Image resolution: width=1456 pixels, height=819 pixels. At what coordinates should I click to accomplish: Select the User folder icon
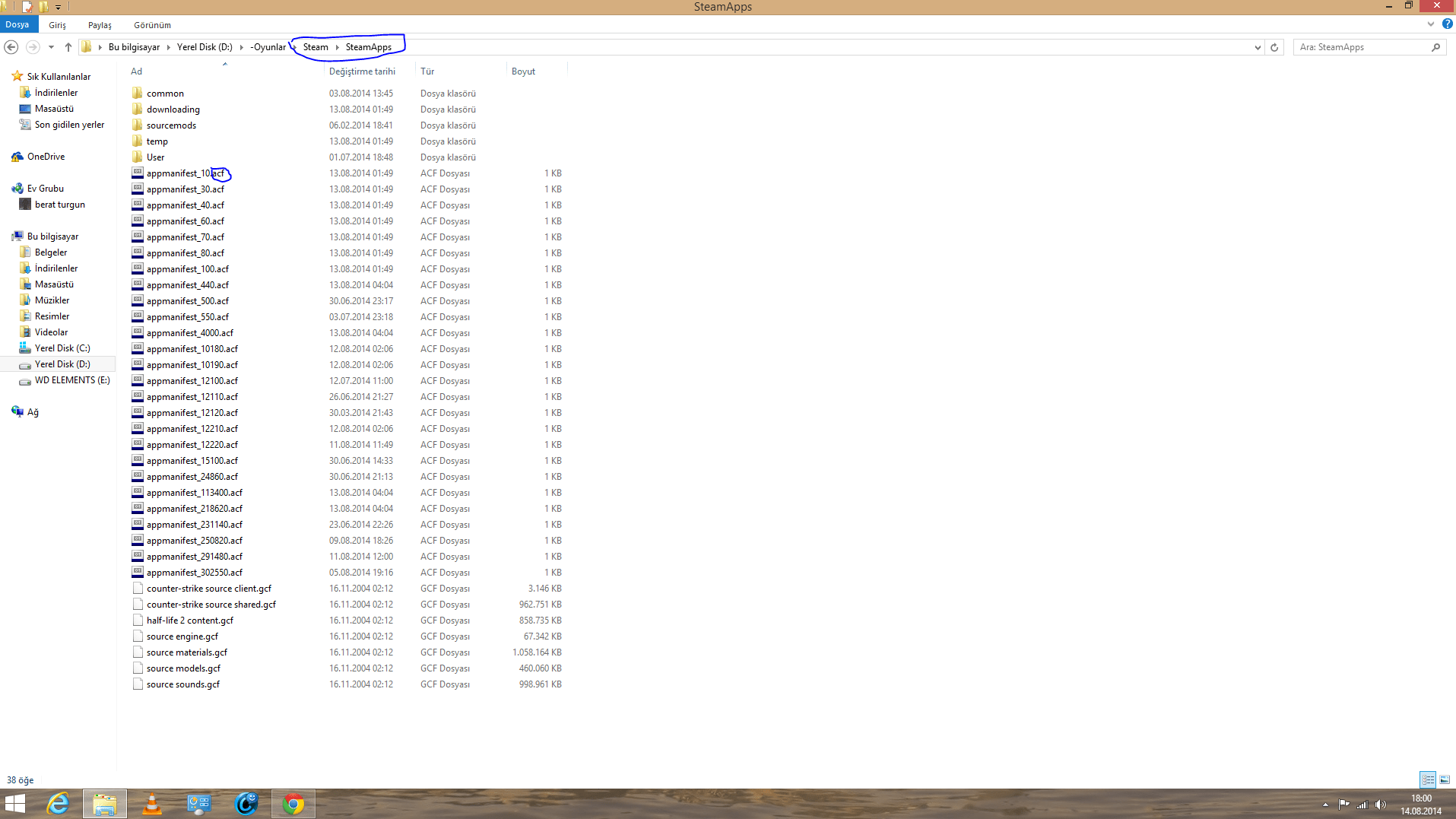(138, 157)
